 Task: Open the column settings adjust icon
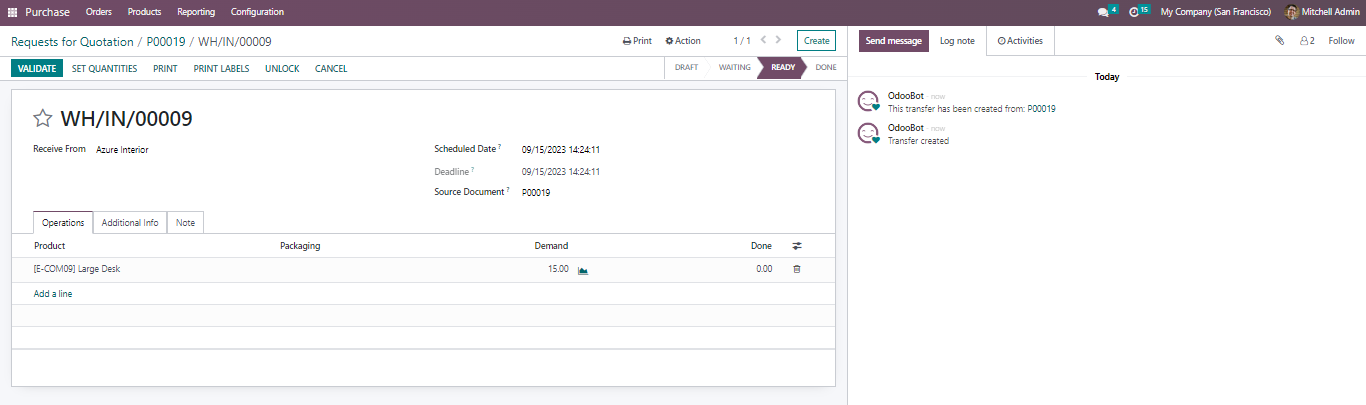click(797, 246)
